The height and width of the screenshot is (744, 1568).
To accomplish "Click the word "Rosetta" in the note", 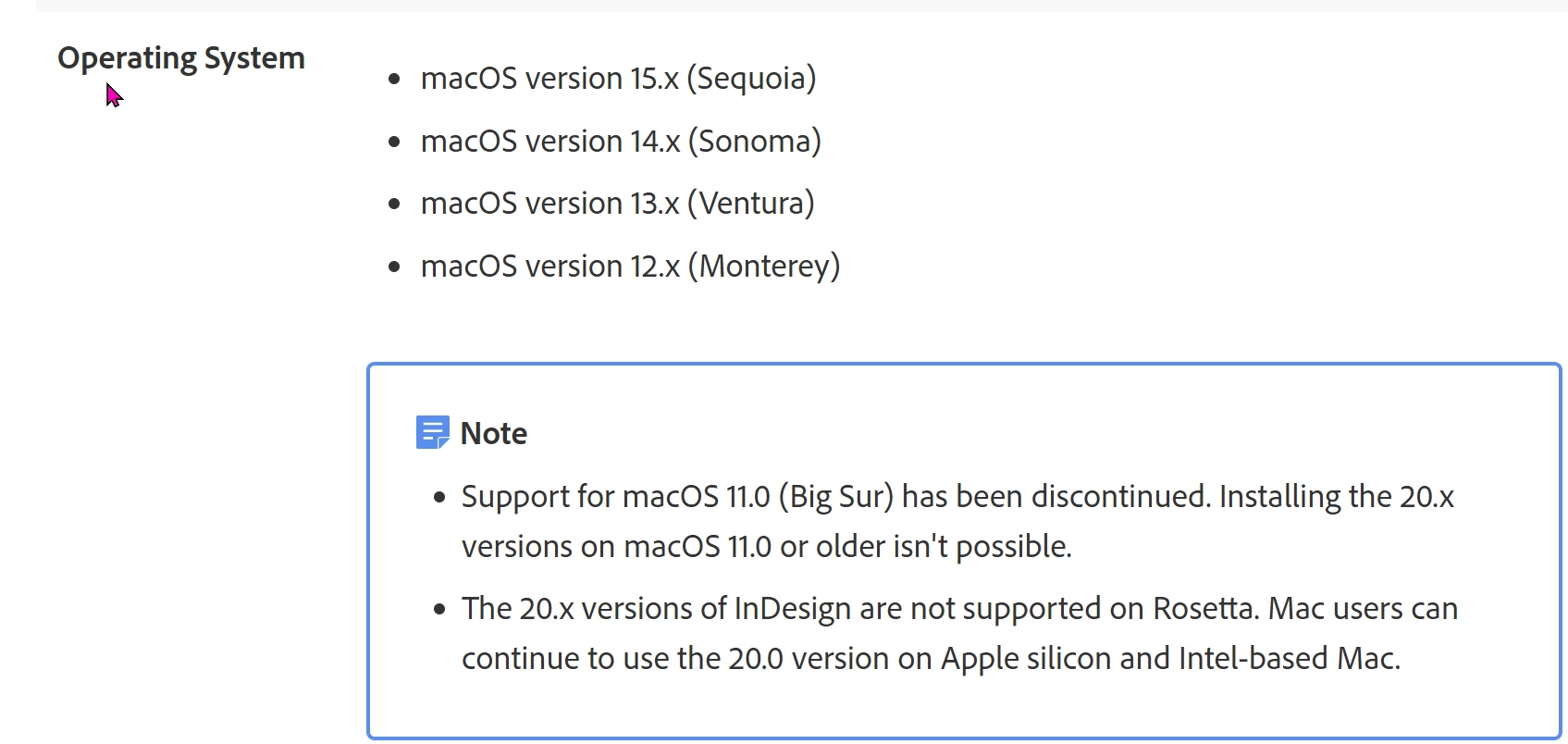I will (1204, 609).
